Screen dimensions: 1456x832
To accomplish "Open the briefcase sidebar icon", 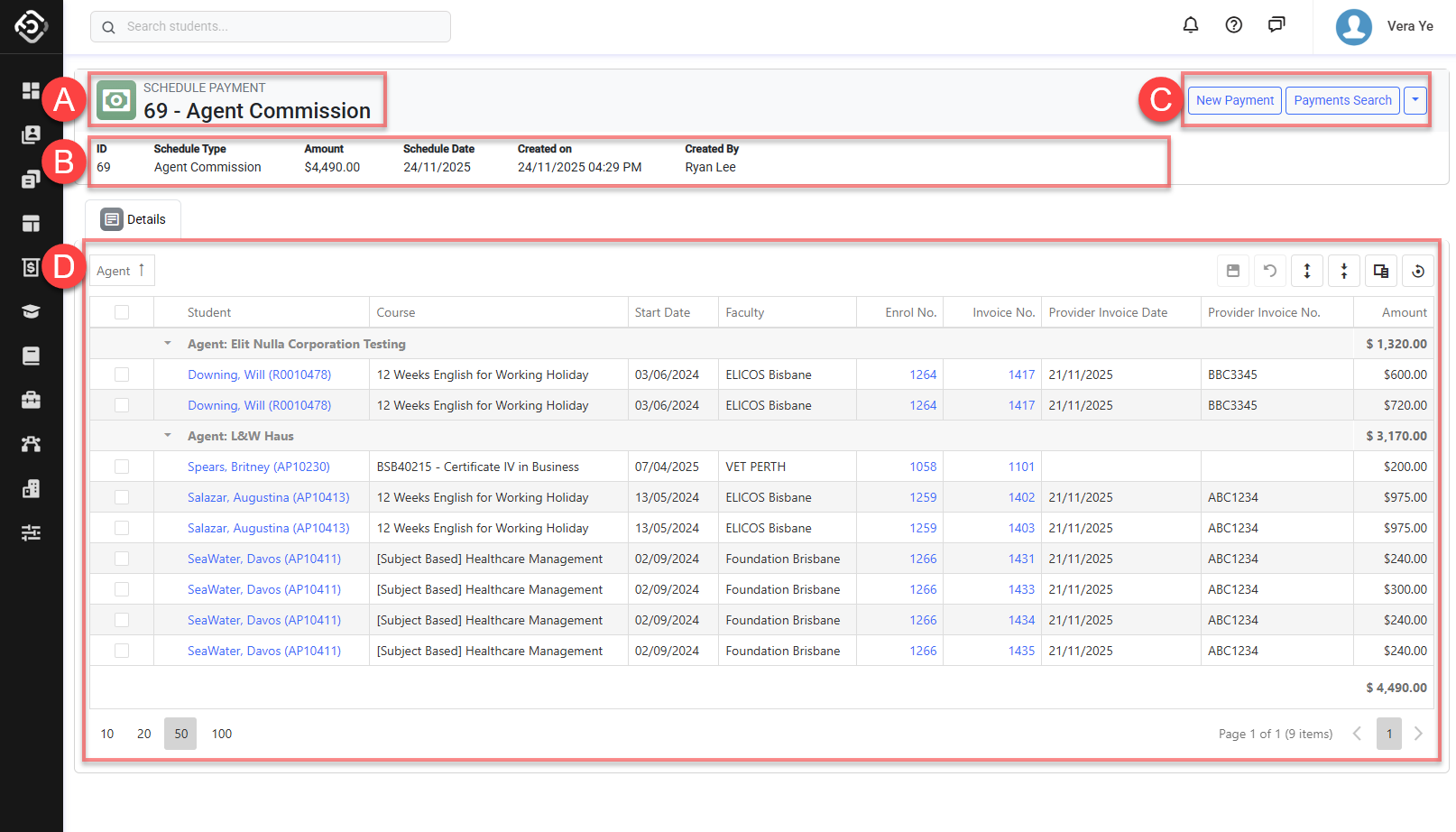I will (31, 400).
